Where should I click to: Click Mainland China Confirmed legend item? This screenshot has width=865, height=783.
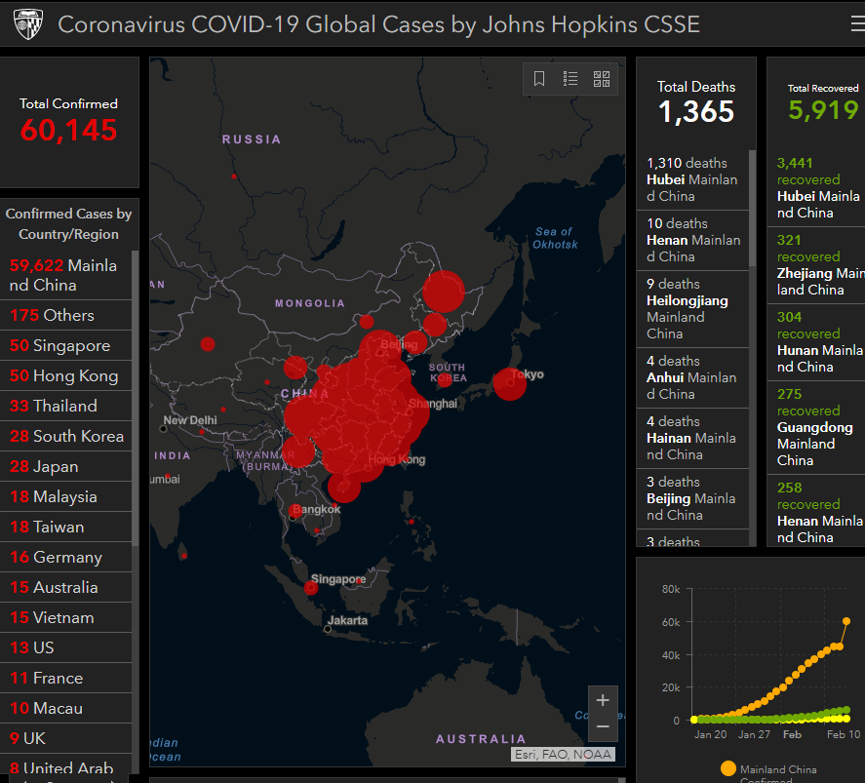pos(768,771)
